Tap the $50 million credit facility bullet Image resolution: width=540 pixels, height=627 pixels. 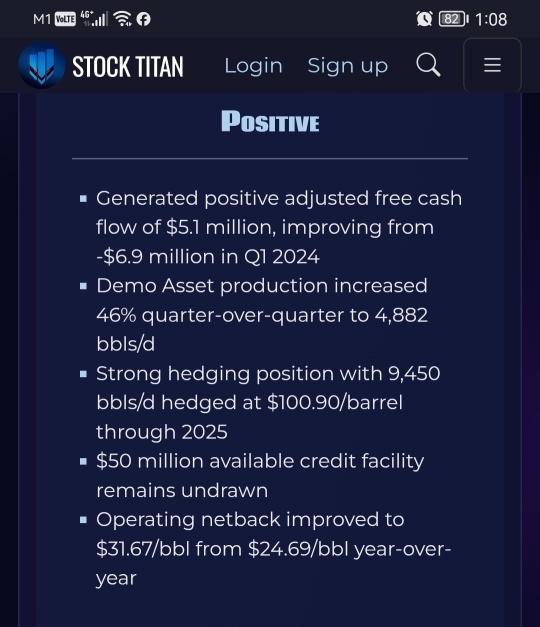click(x=252, y=475)
